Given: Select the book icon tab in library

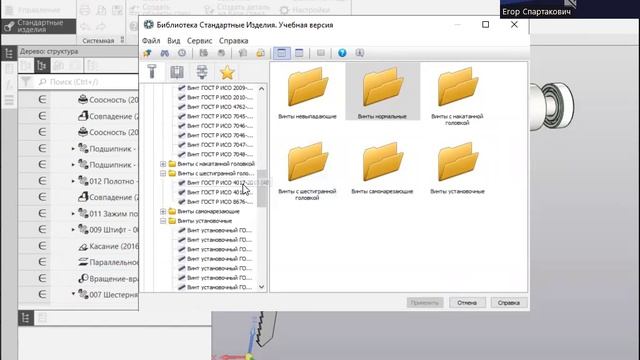Looking at the screenshot, I should click(x=177, y=72).
